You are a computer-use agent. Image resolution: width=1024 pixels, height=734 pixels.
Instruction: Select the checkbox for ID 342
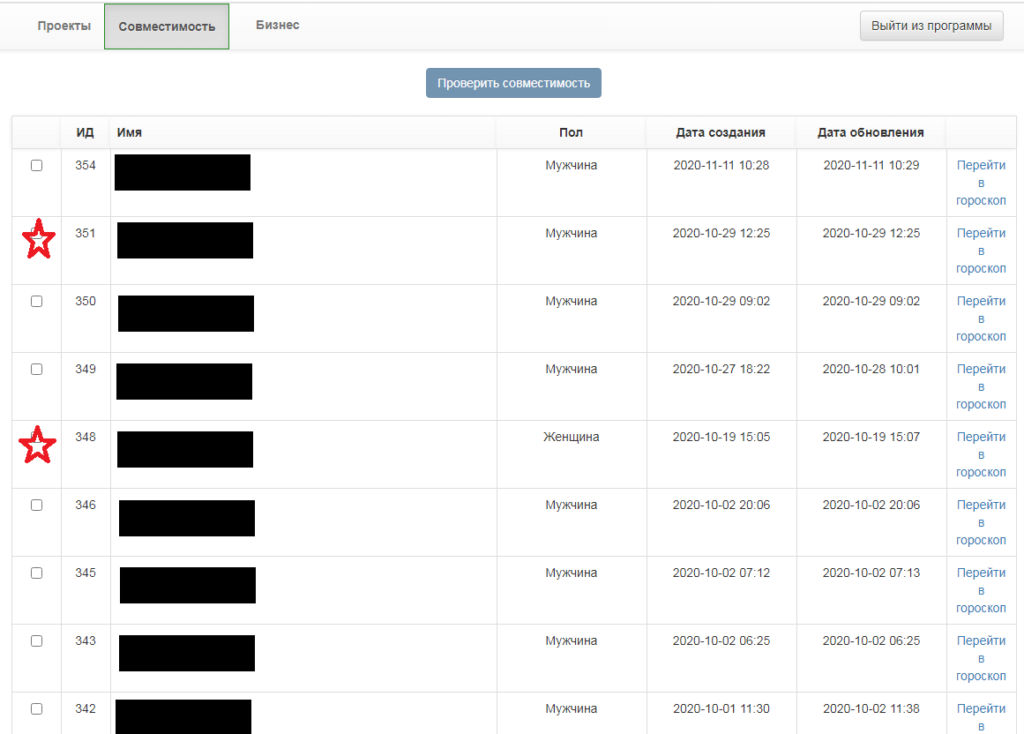[x=37, y=710]
